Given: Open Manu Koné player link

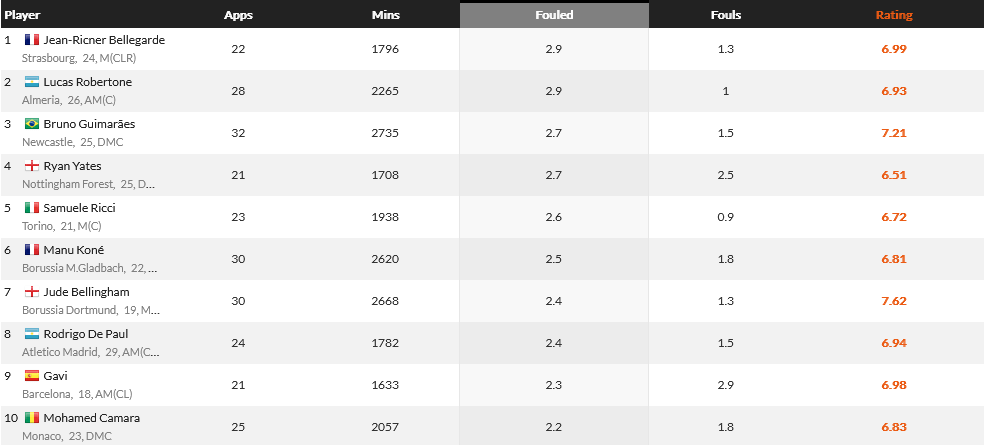Looking at the screenshot, I should click(73, 250).
